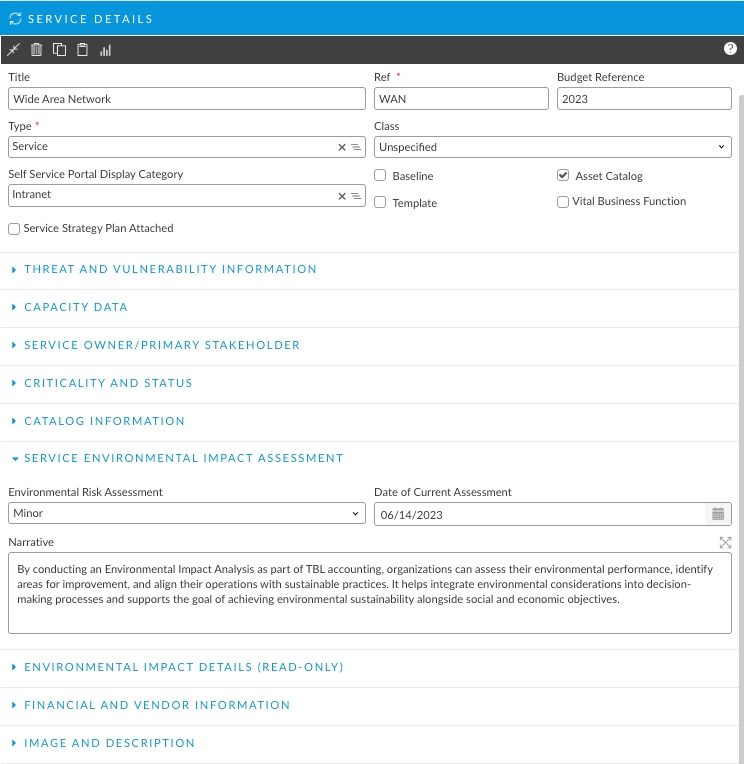Screen dimensions: 744x764
Task: Open the help question mark icon
Action: pos(730,49)
